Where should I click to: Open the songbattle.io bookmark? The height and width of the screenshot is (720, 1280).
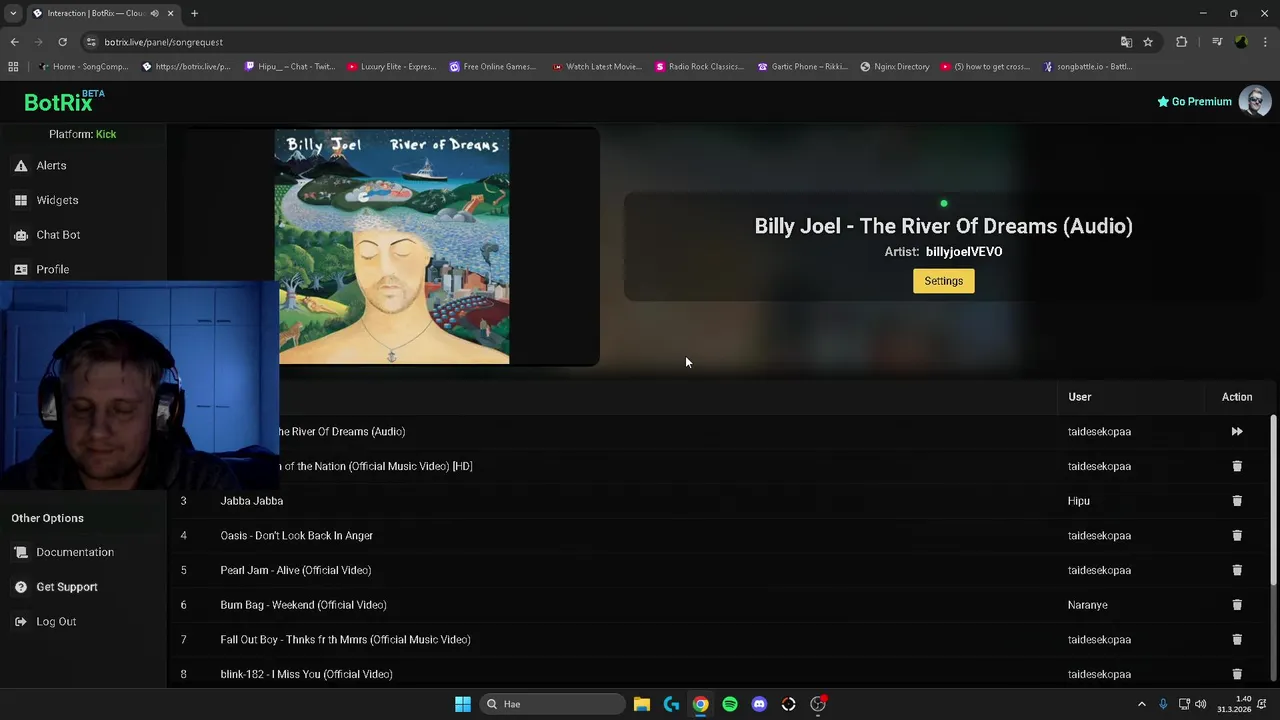(x=1087, y=67)
